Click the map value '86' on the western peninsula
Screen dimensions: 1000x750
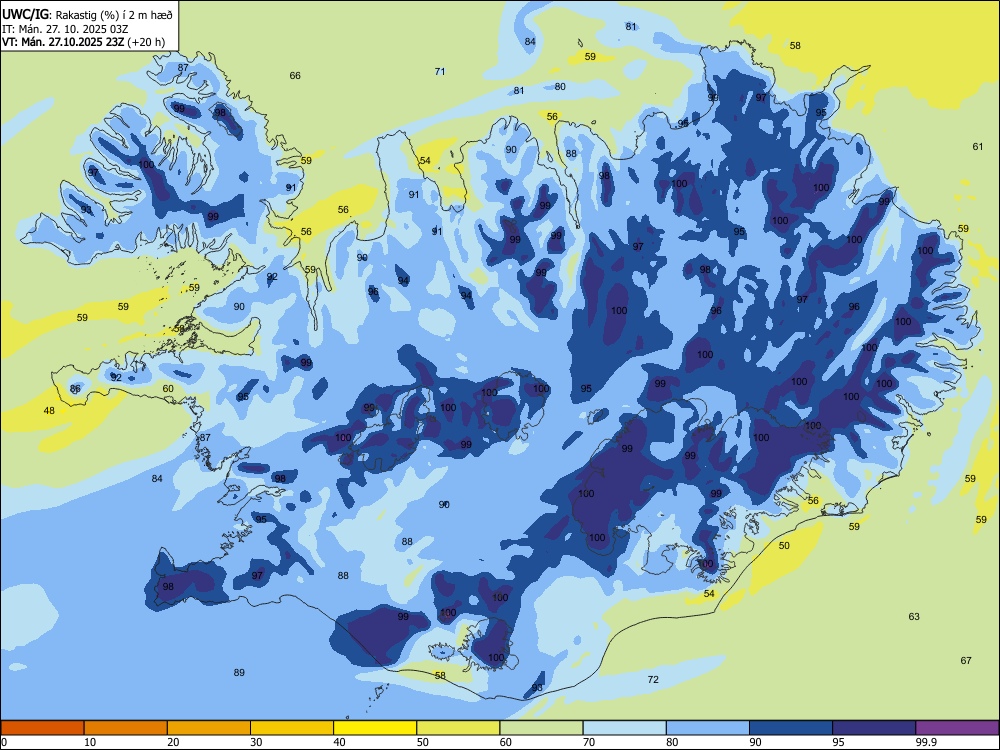tap(75, 389)
